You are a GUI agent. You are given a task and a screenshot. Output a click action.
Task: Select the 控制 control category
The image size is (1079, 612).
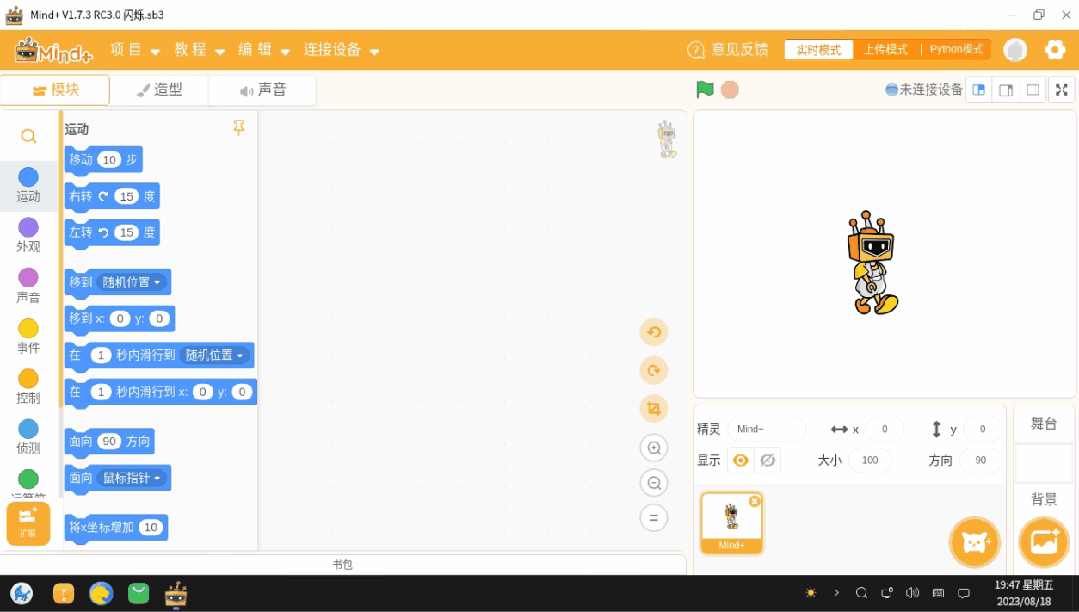tap(28, 386)
